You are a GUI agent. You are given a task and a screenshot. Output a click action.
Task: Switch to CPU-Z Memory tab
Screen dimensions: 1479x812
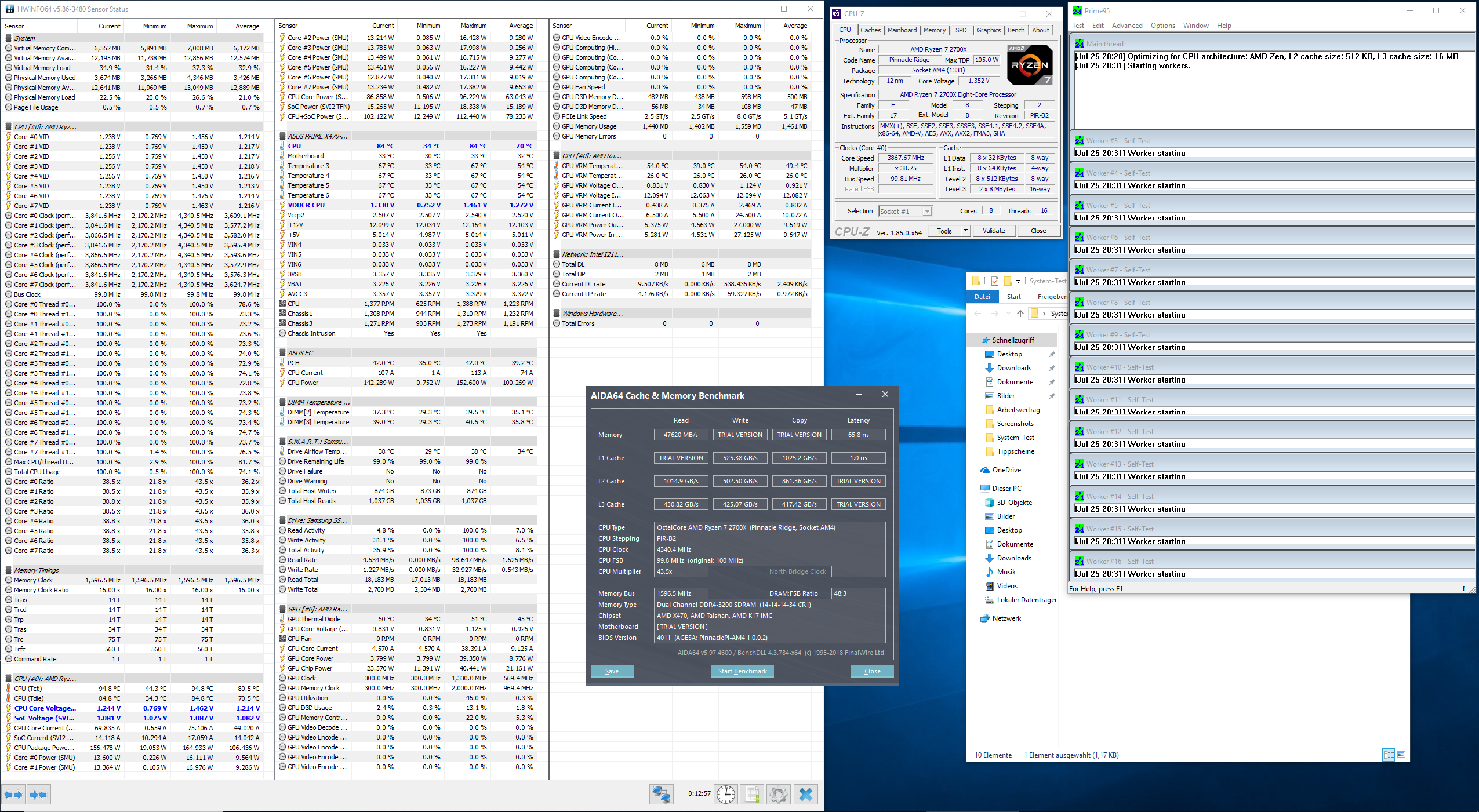pyautogui.click(x=934, y=30)
